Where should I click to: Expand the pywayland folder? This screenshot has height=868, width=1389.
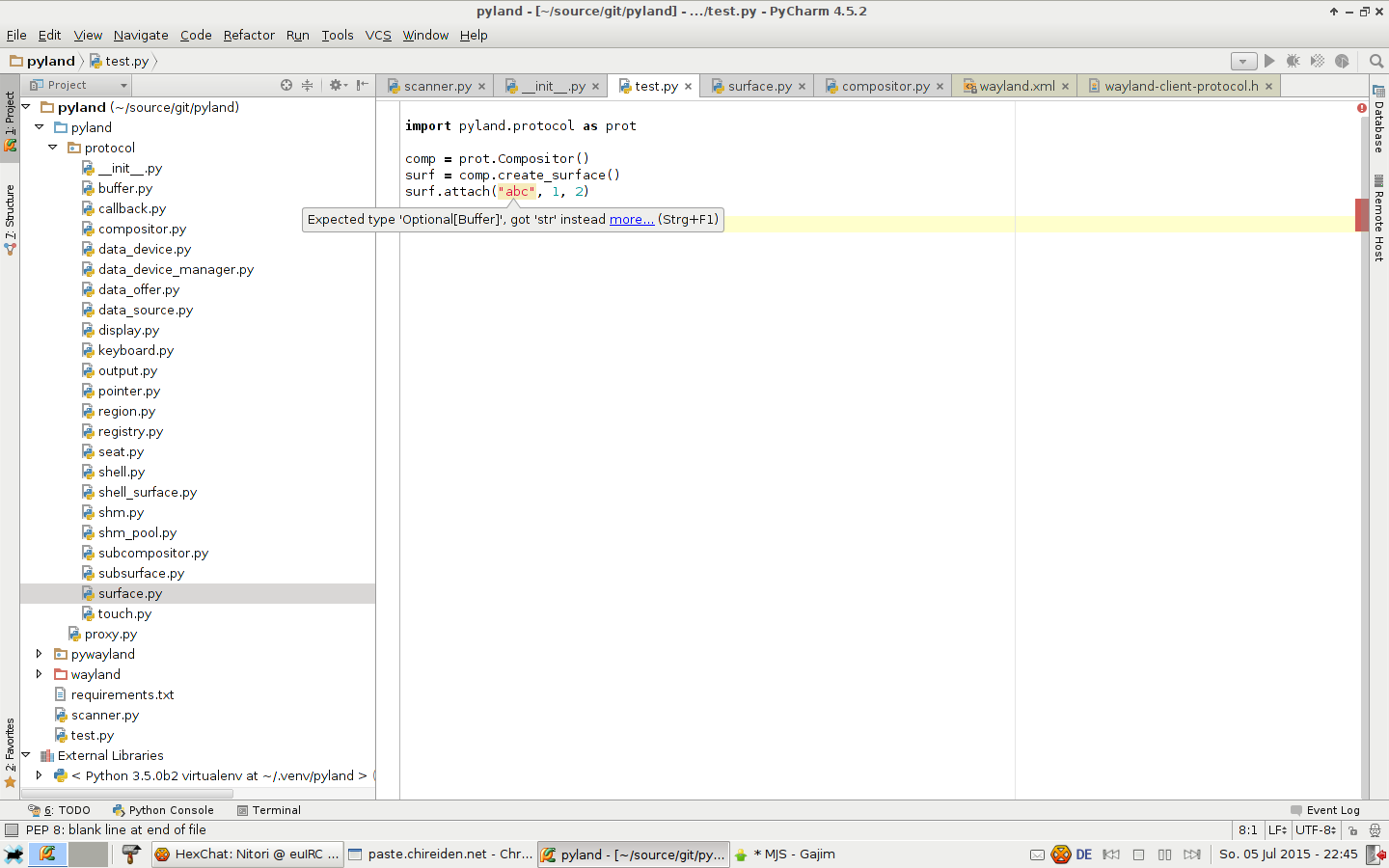point(40,654)
